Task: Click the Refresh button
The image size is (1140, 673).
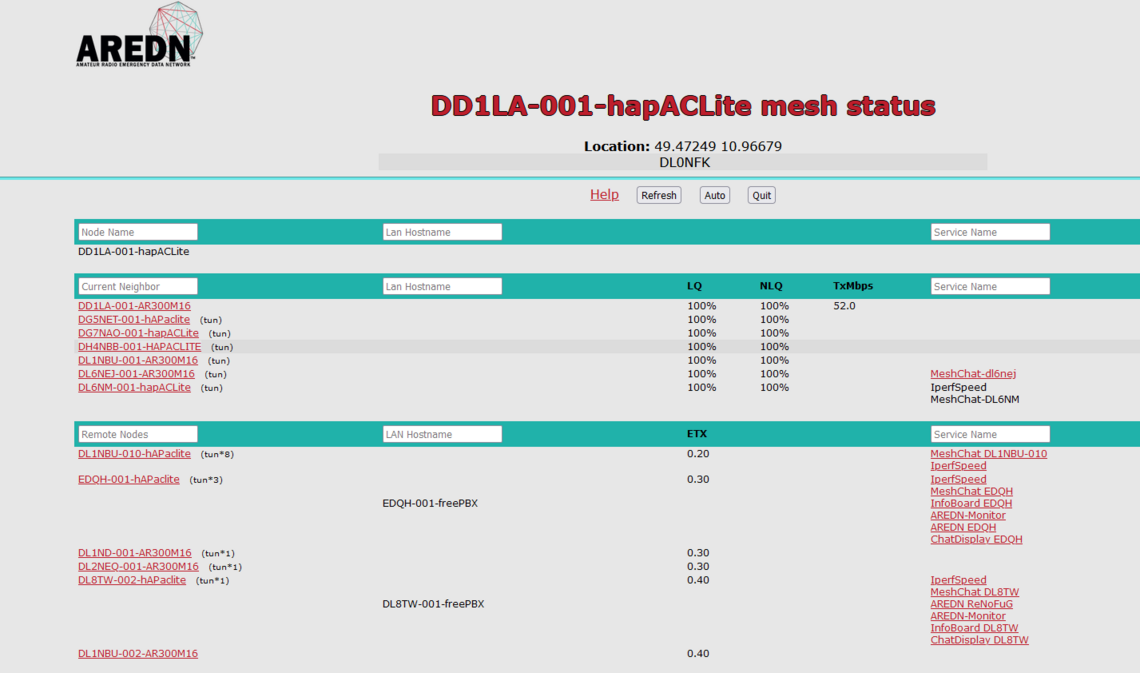Action: click(659, 196)
